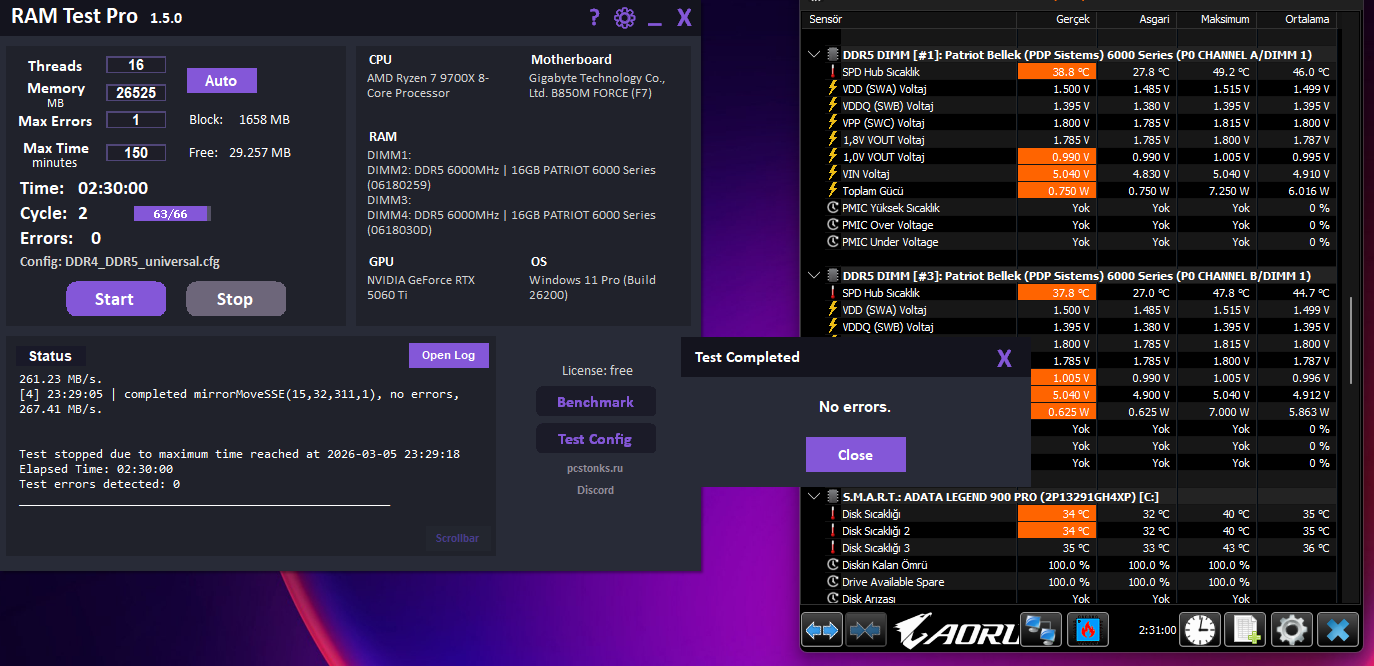Image resolution: width=1374 pixels, height=666 pixels.
Task: Click lightning icon beside 1,0V VOUT Voltaj
Action: pyautogui.click(x=832, y=157)
